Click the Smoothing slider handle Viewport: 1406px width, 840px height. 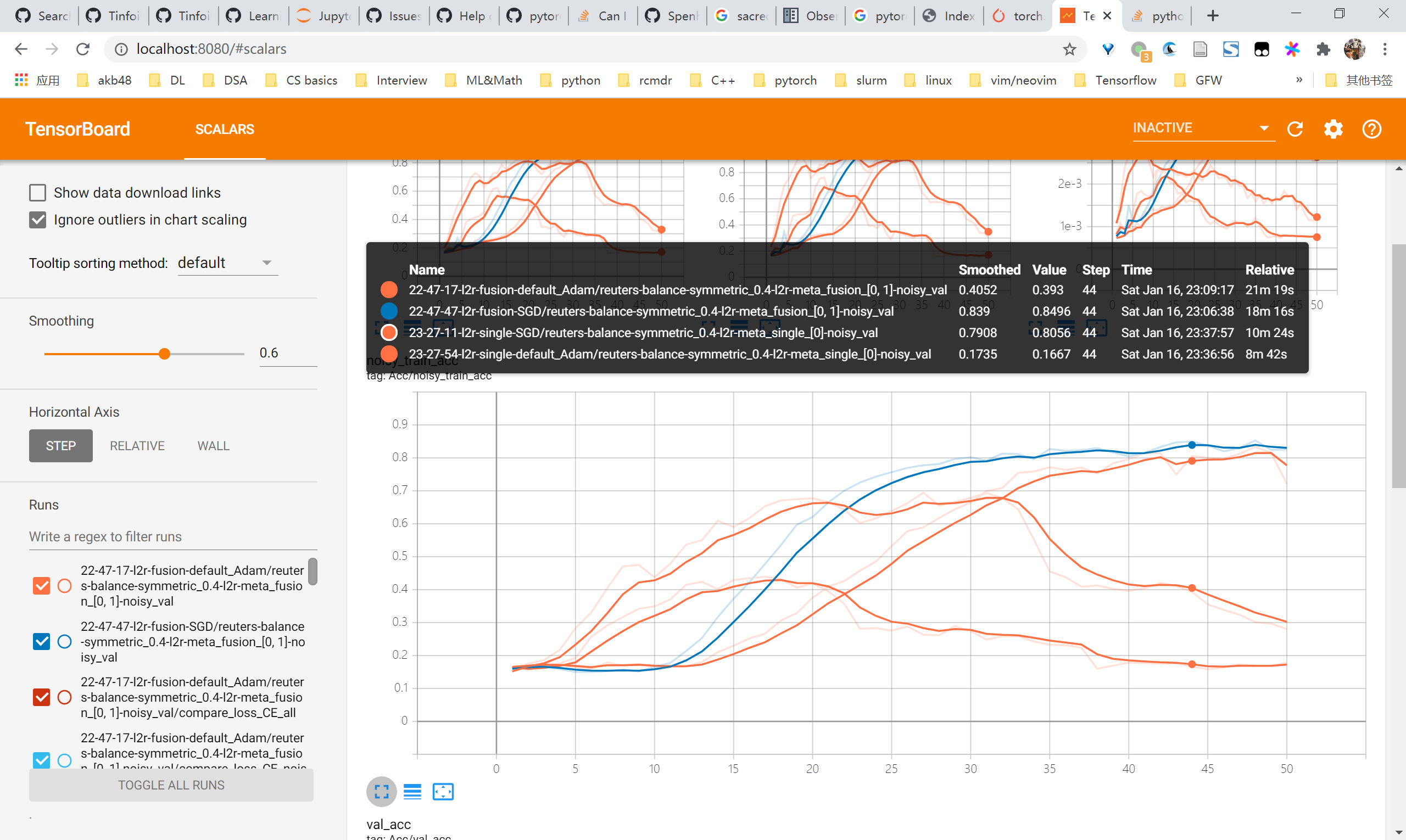(x=164, y=354)
